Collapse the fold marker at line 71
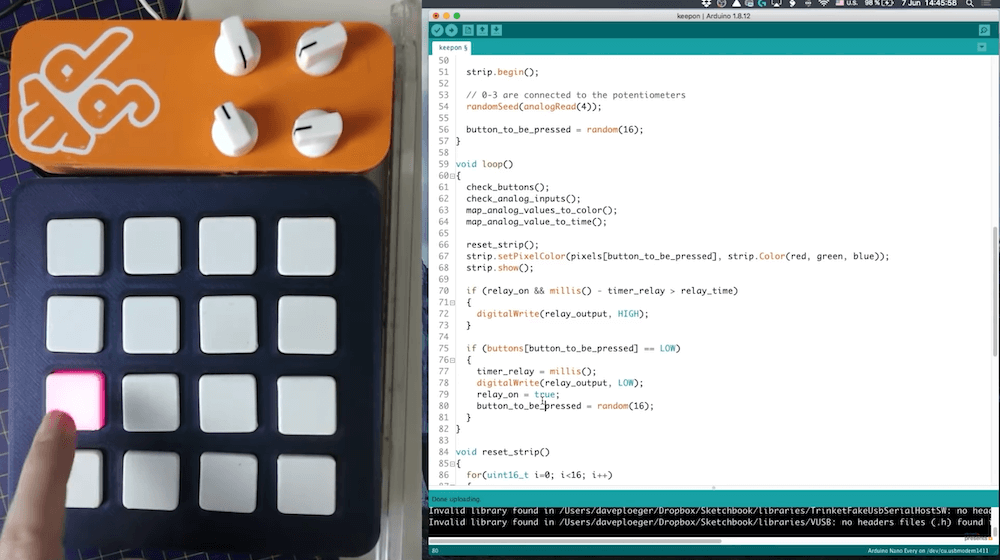The width and height of the screenshot is (1000, 560). click(x=453, y=302)
